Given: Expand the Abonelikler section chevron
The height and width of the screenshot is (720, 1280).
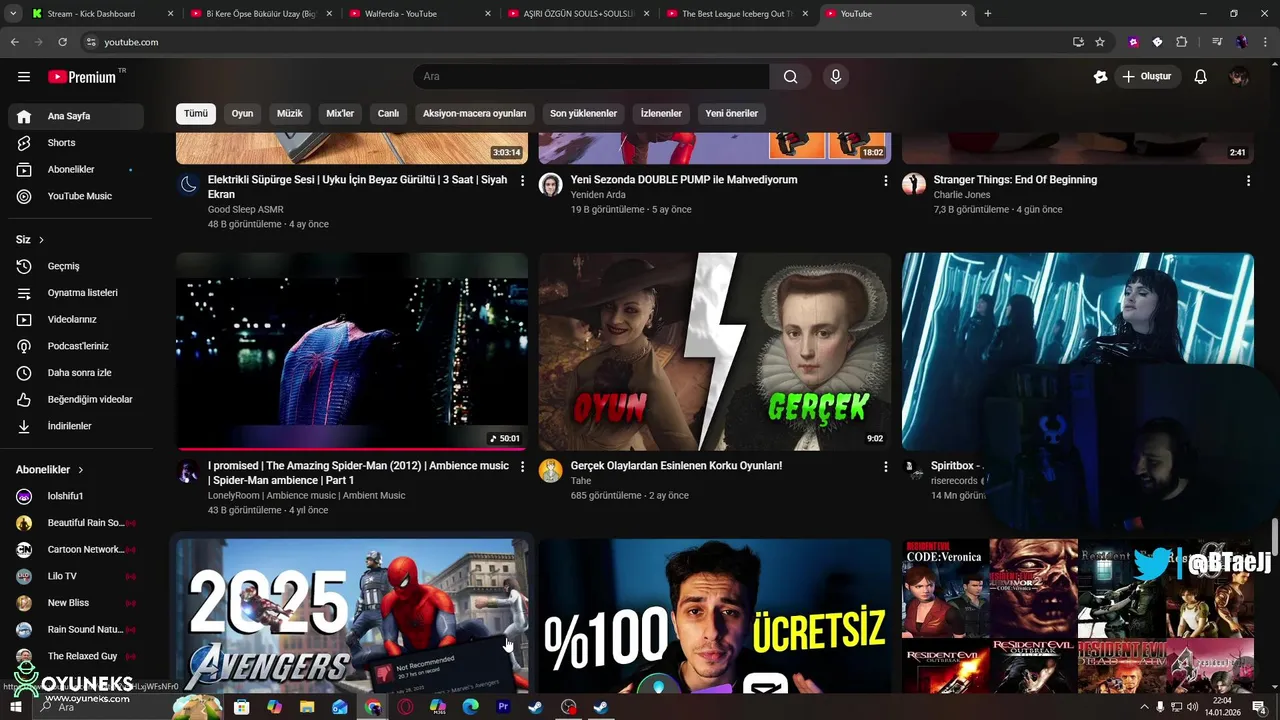Looking at the screenshot, I should pos(81,470).
